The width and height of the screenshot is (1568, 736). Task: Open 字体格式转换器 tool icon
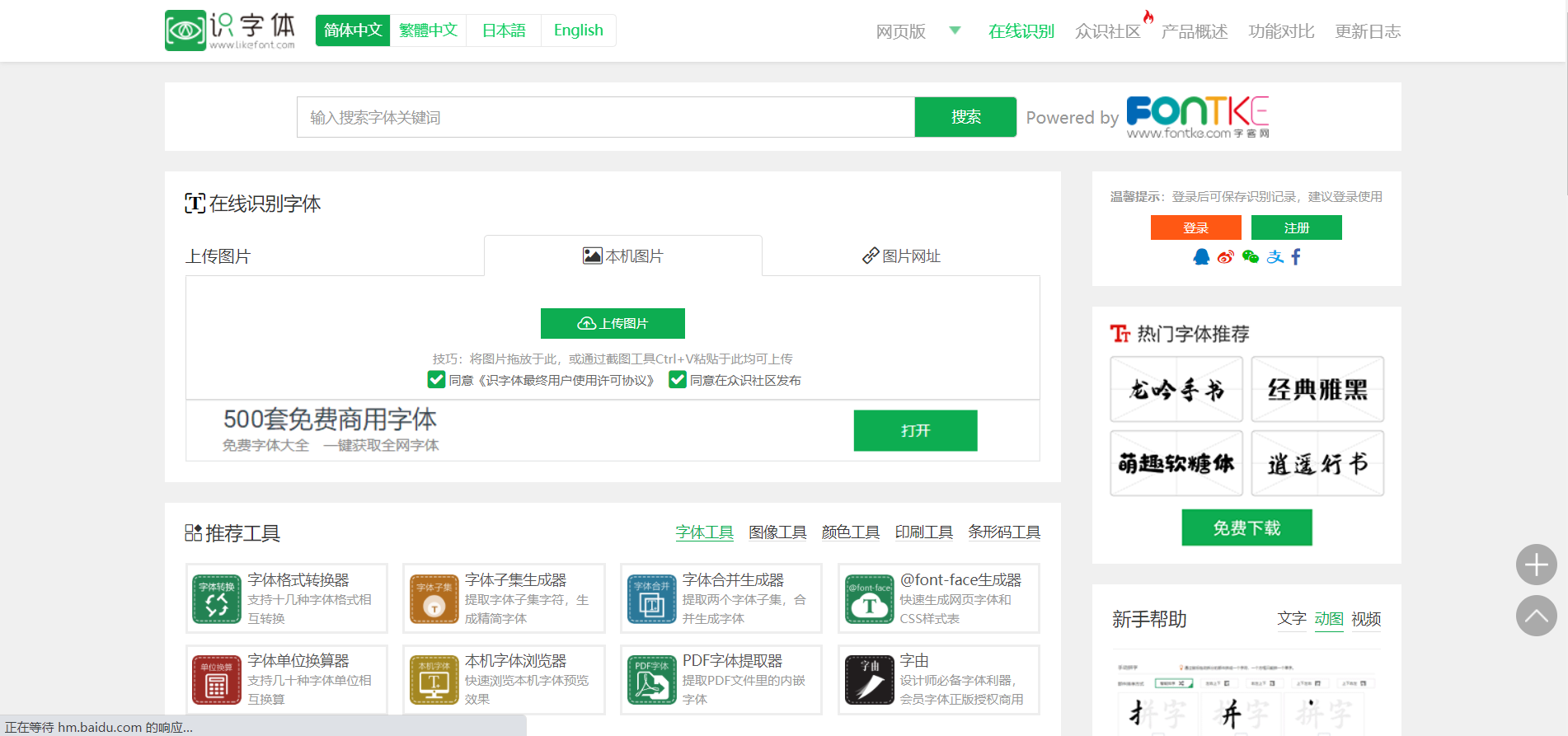pyautogui.click(x=217, y=599)
